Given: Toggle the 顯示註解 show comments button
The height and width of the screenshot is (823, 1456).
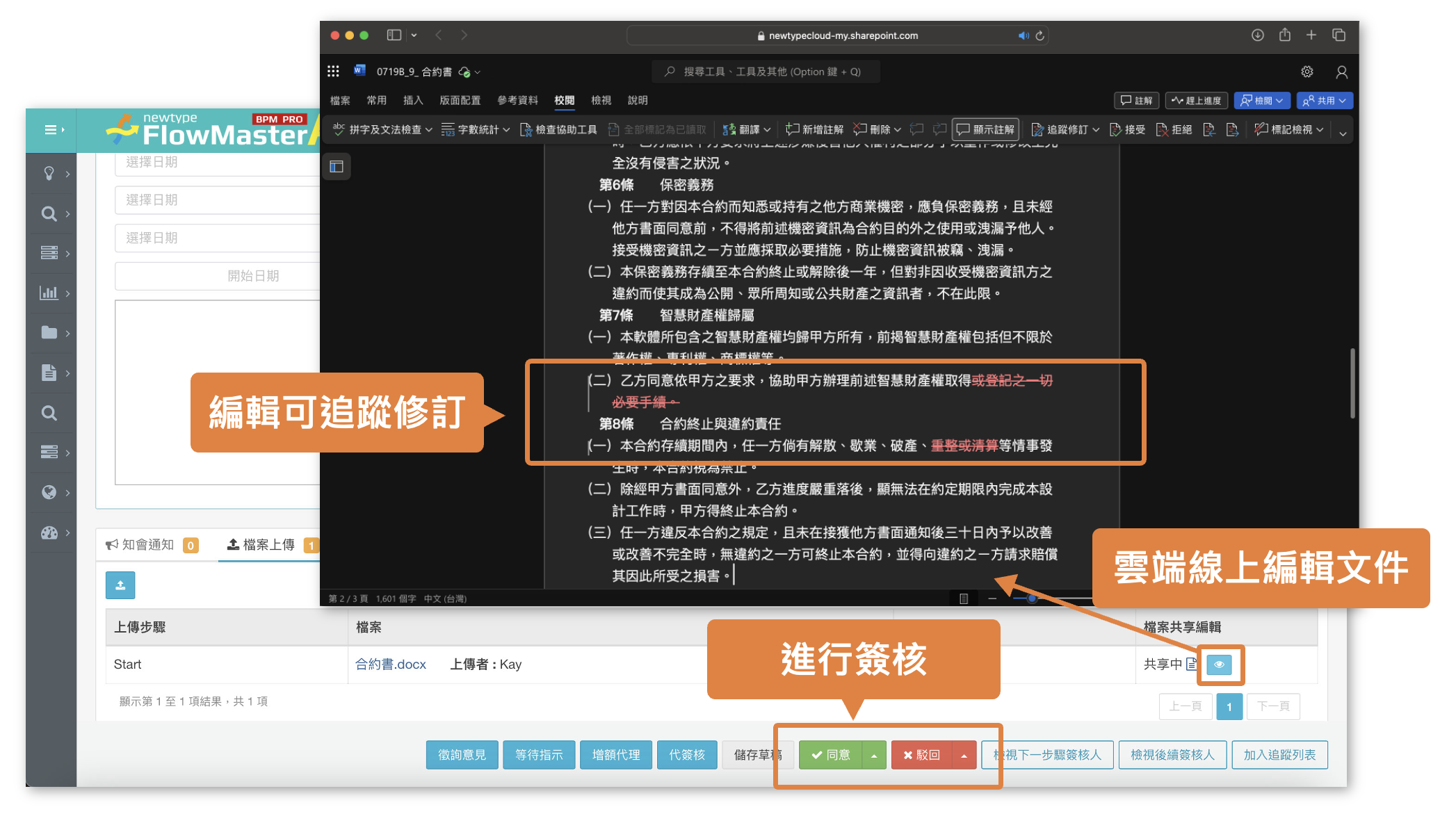Looking at the screenshot, I should point(985,130).
